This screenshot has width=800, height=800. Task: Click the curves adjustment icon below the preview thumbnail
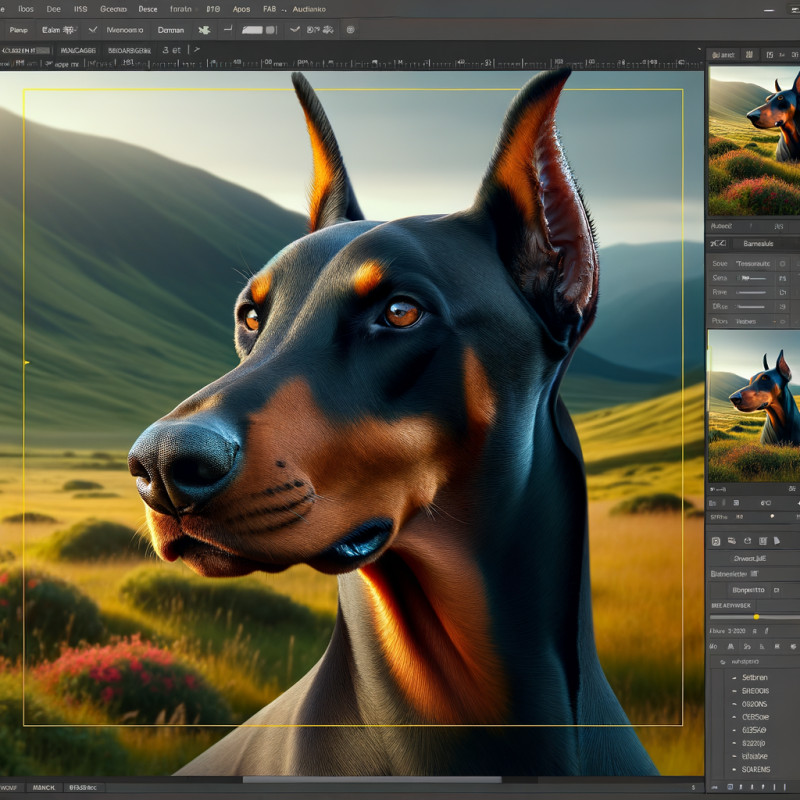[x=717, y=243]
